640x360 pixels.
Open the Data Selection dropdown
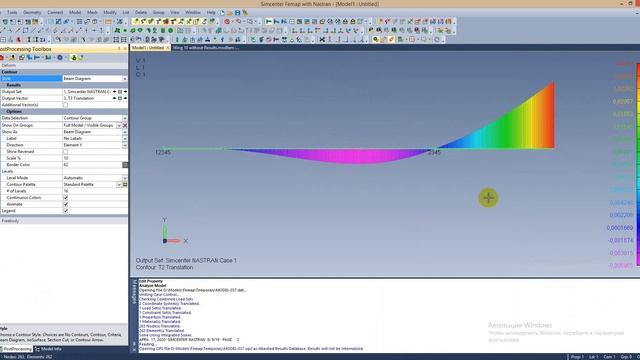pyautogui.click(x=125, y=118)
